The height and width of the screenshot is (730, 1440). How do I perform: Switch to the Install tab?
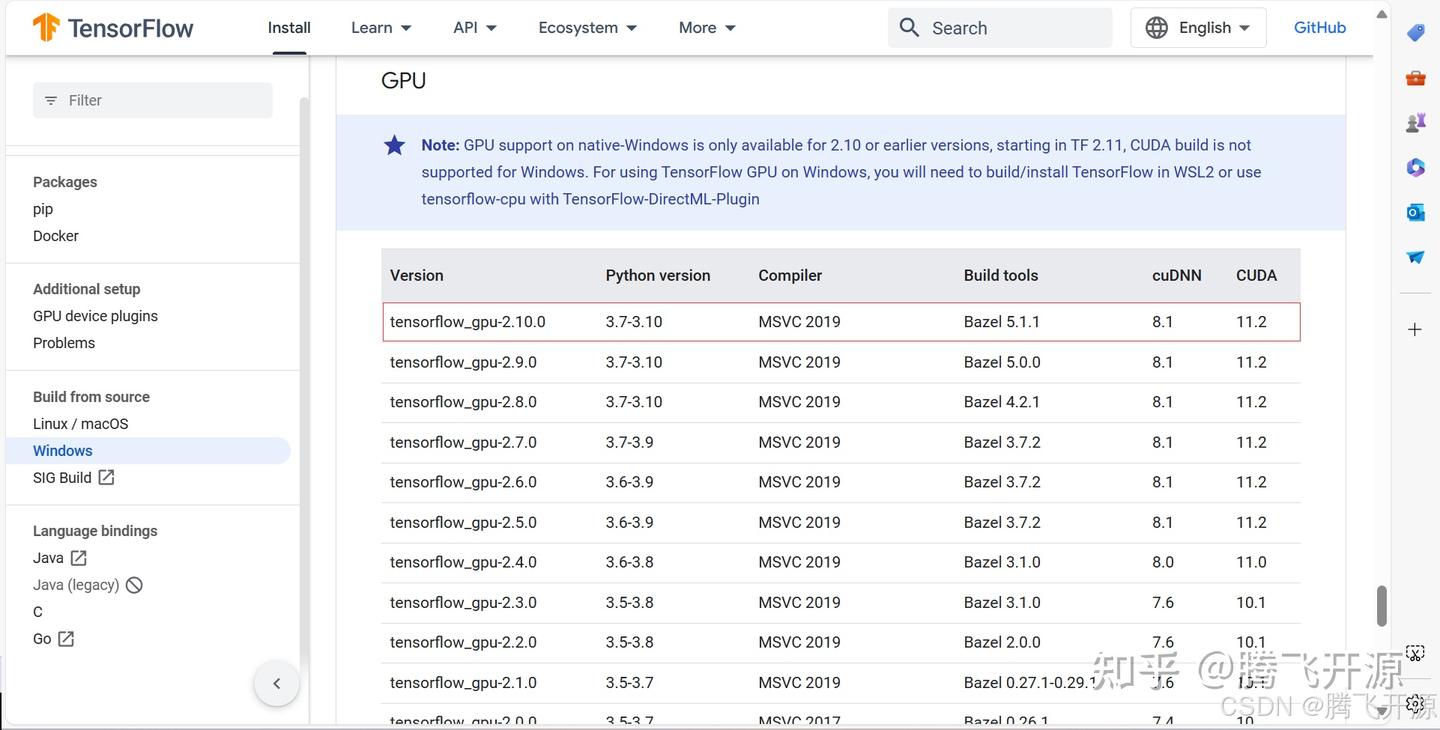pos(289,27)
